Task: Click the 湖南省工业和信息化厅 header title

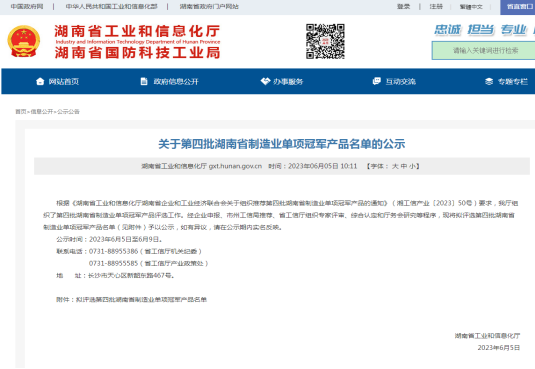Action: (x=137, y=31)
